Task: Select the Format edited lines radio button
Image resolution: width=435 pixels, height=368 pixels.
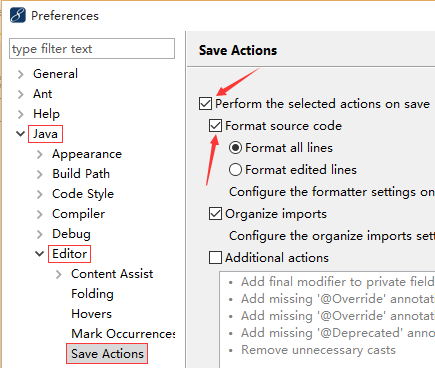Action: 235,170
